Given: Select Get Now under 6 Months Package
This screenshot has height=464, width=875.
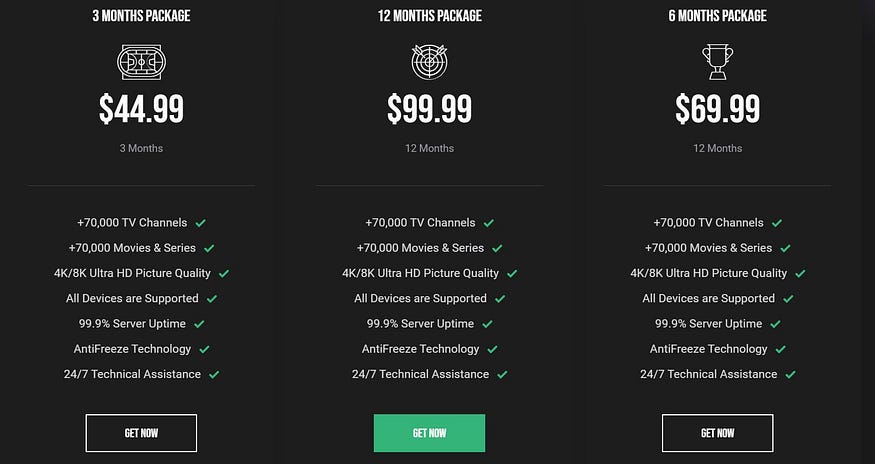Looking at the screenshot, I should coord(717,433).
